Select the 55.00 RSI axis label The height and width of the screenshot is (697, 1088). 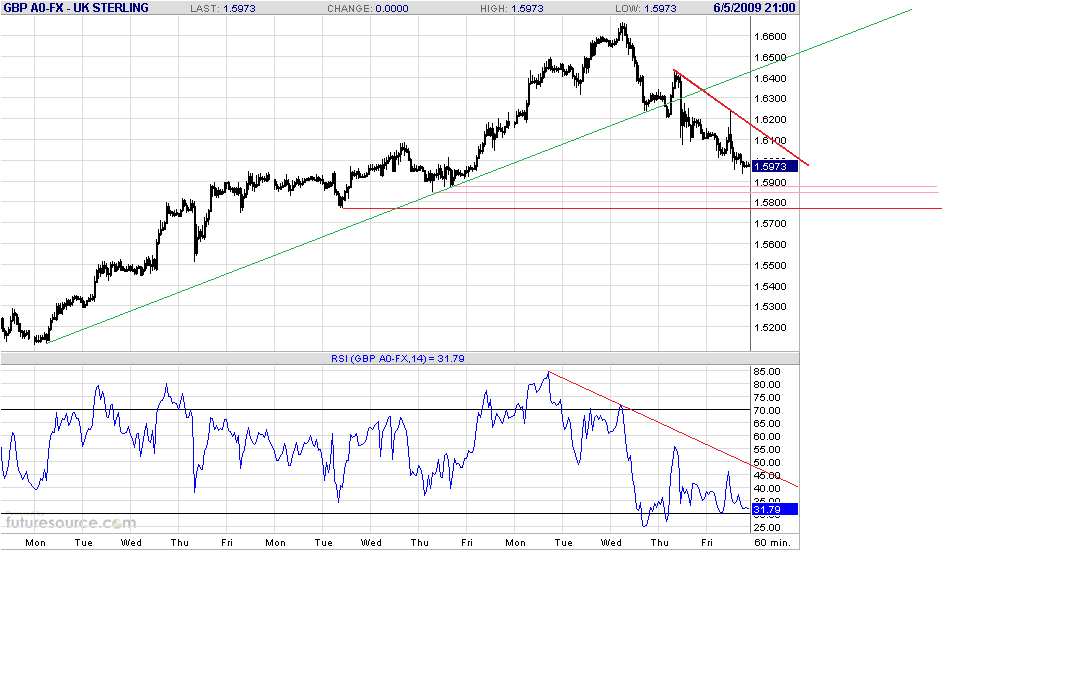click(x=767, y=450)
